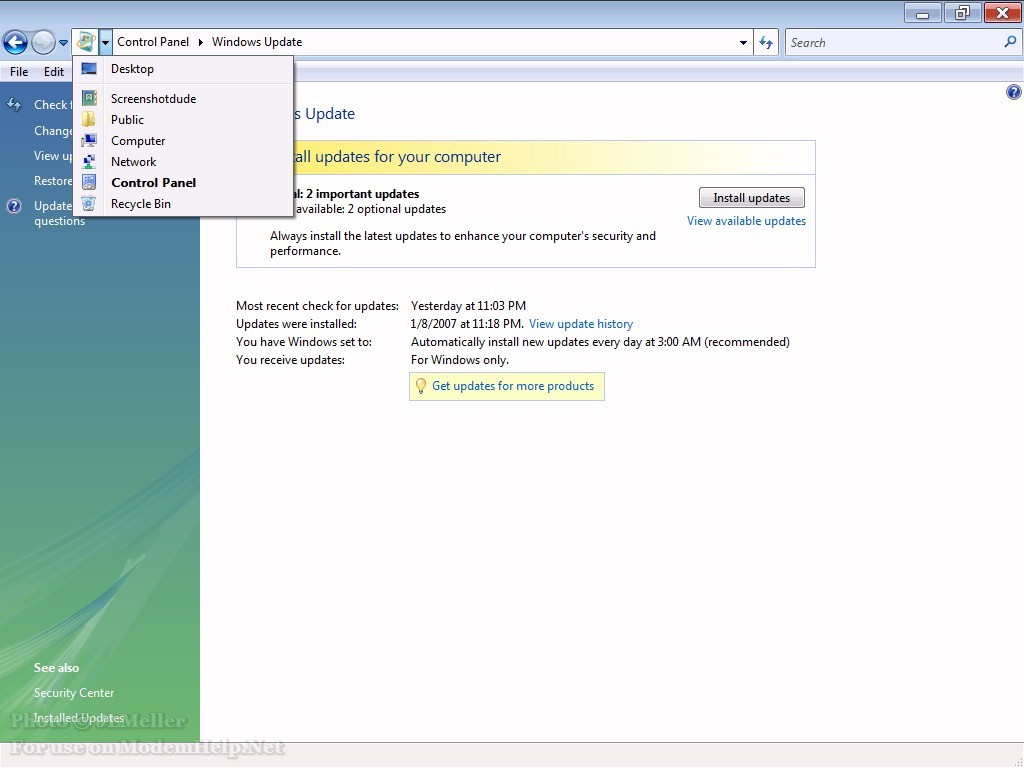
Task: Open the recent pages dropdown arrow
Action: (63, 43)
